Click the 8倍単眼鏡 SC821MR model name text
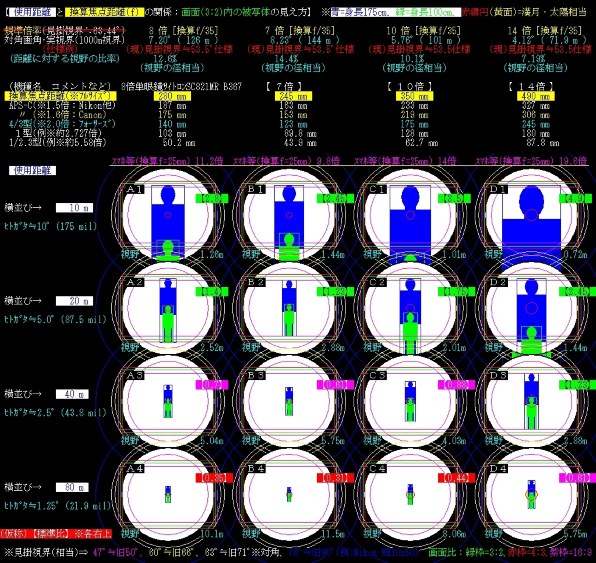Image resolution: width=596 pixels, height=563 pixels. (181, 86)
